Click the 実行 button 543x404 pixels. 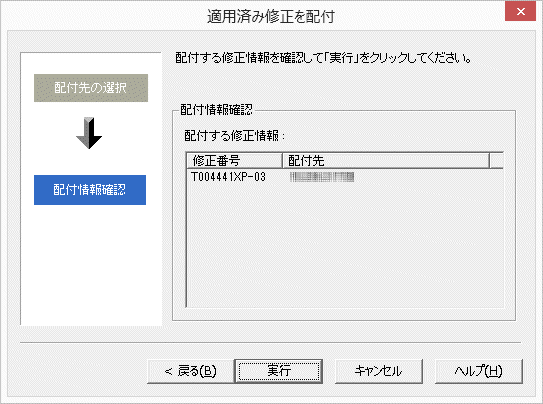pyautogui.click(x=279, y=371)
